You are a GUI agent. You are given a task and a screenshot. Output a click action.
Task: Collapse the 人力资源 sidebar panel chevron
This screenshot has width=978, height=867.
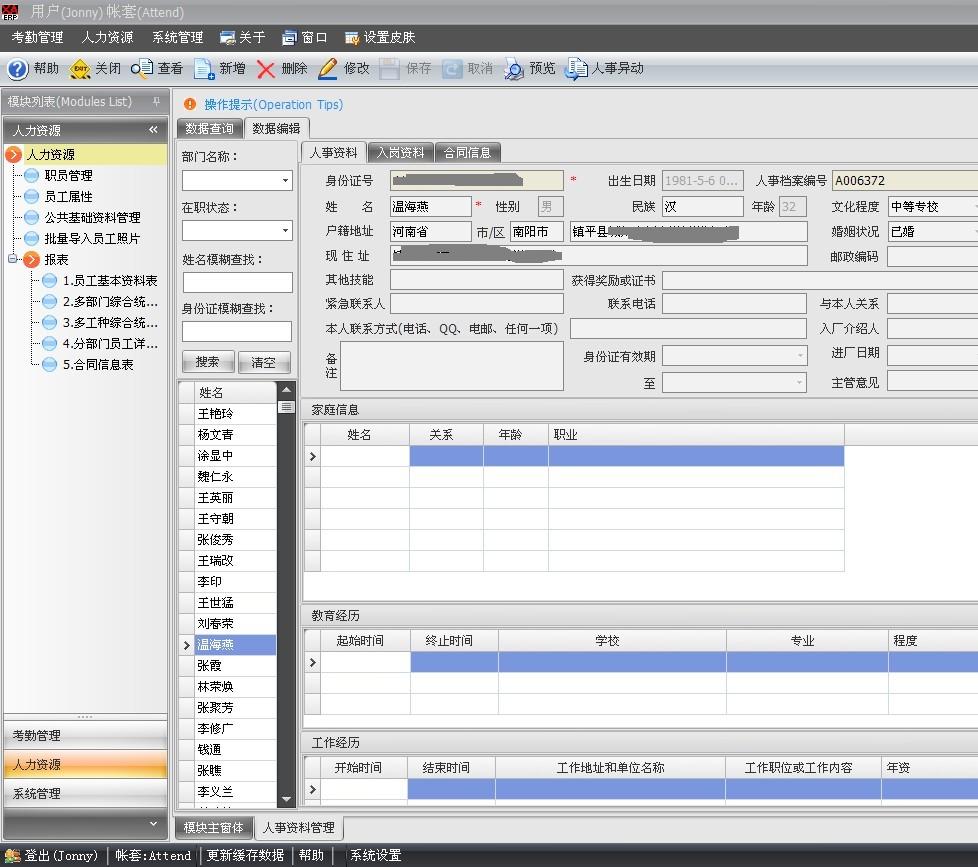[x=153, y=130]
